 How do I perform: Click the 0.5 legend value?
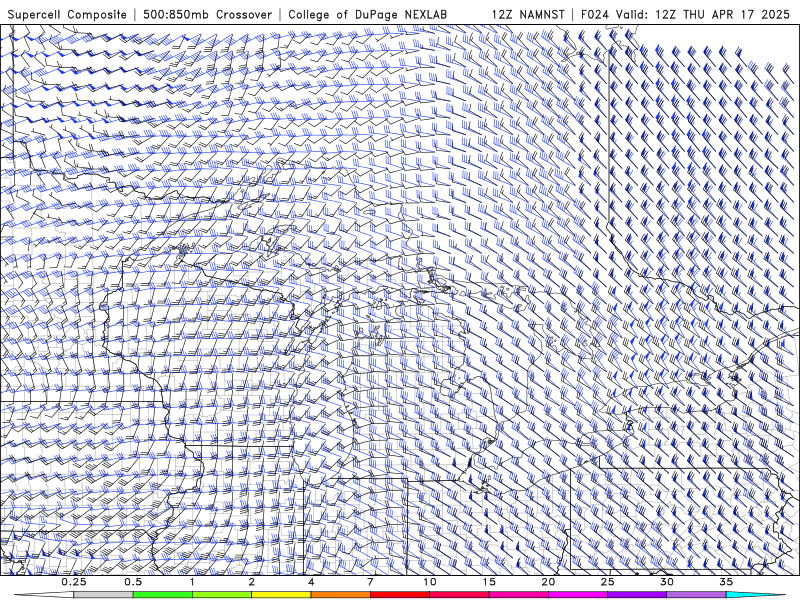click(133, 582)
